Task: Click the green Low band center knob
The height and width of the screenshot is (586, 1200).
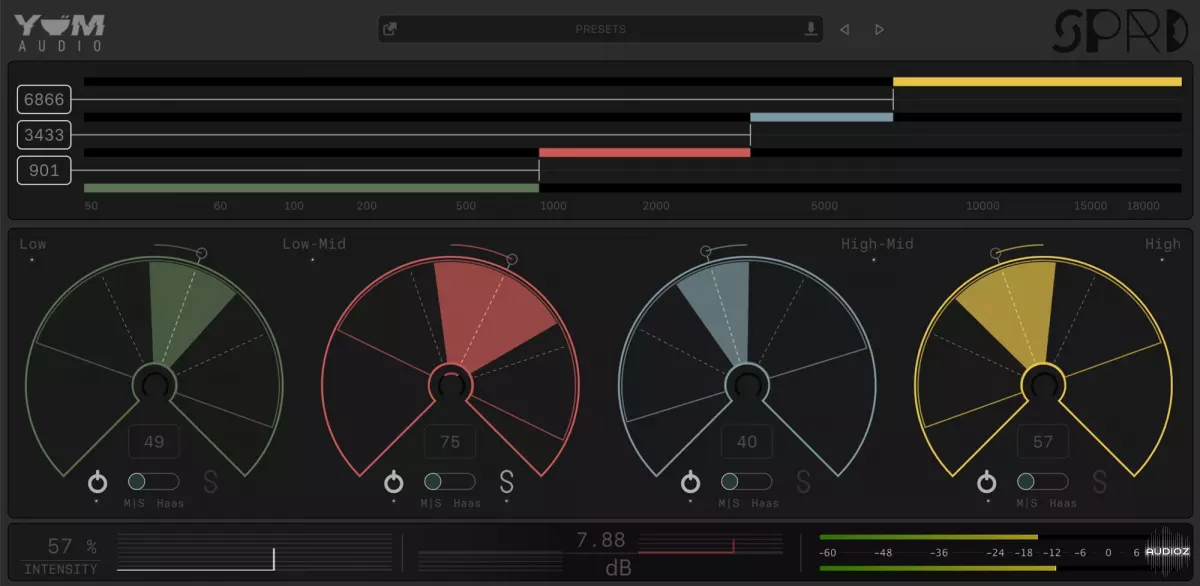Action: point(154,385)
